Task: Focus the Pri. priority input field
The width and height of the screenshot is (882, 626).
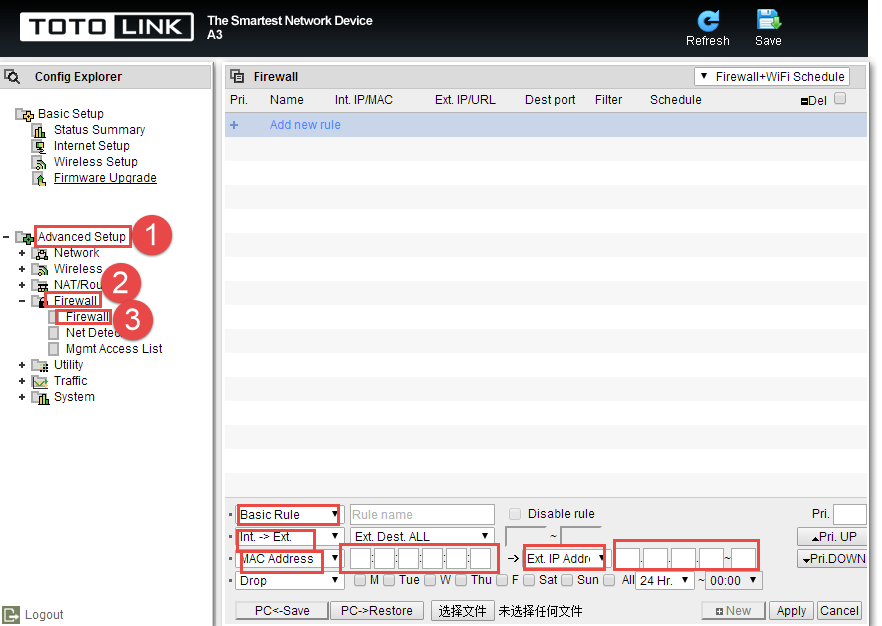Action: (849, 514)
